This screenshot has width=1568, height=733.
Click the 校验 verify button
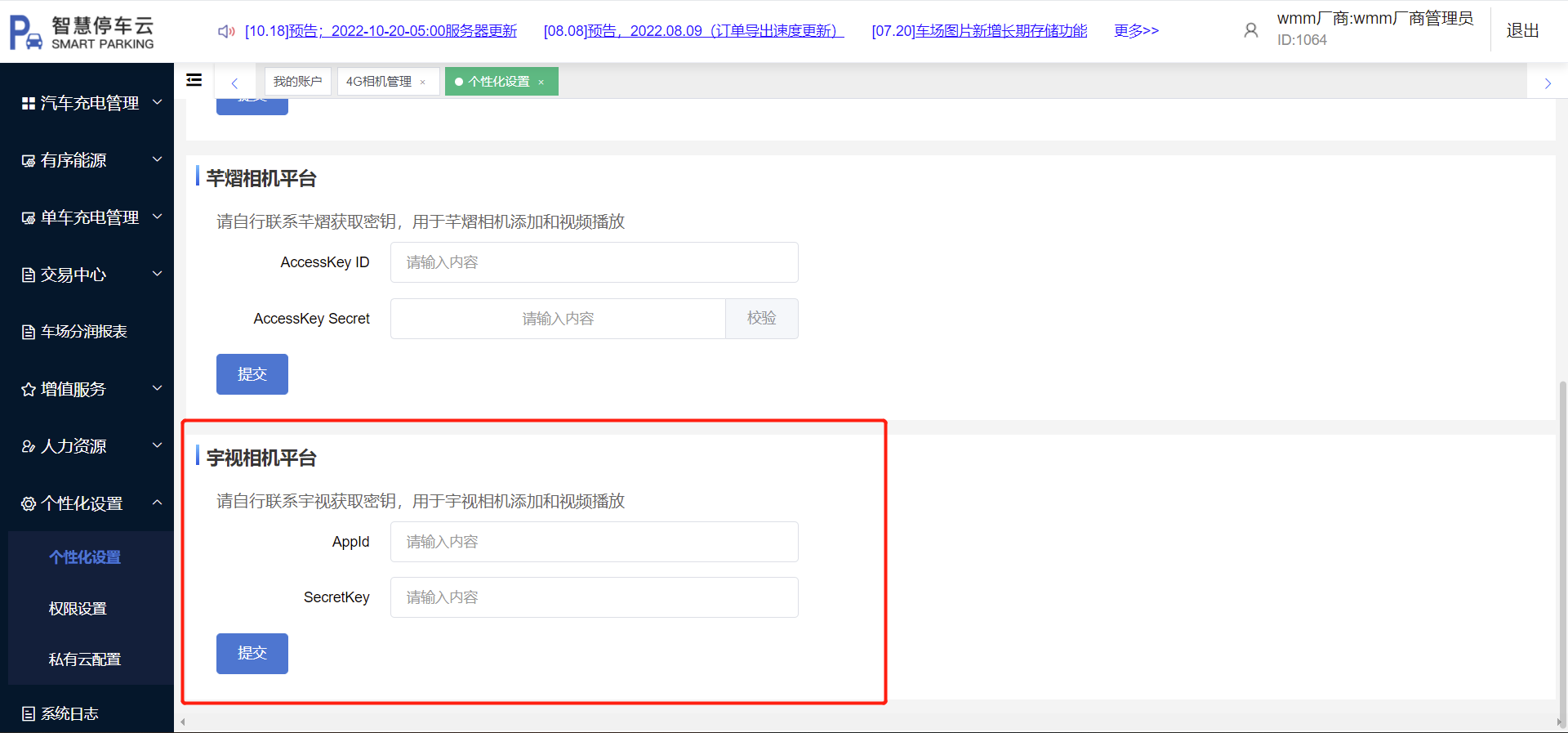click(x=761, y=319)
